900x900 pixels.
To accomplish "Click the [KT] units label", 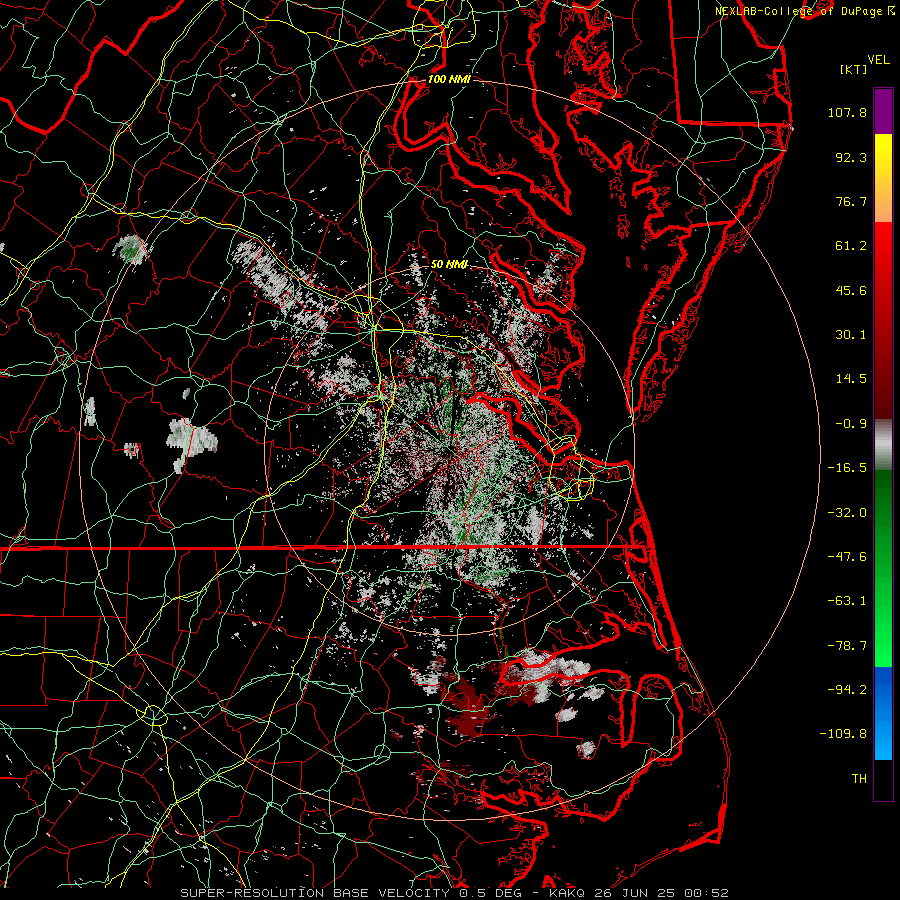I will (x=854, y=69).
